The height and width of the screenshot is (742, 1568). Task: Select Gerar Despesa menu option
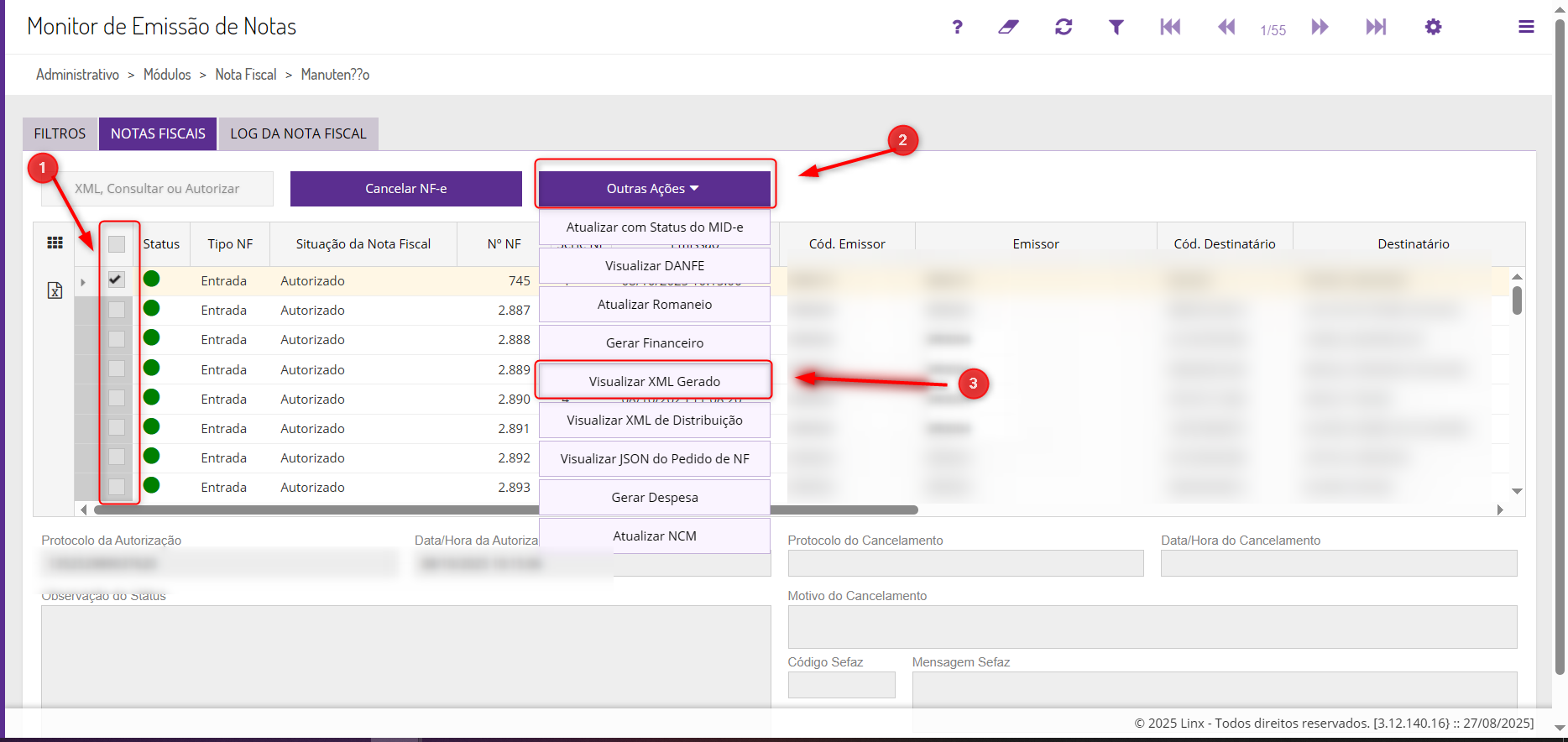pyautogui.click(x=655, y=497)
